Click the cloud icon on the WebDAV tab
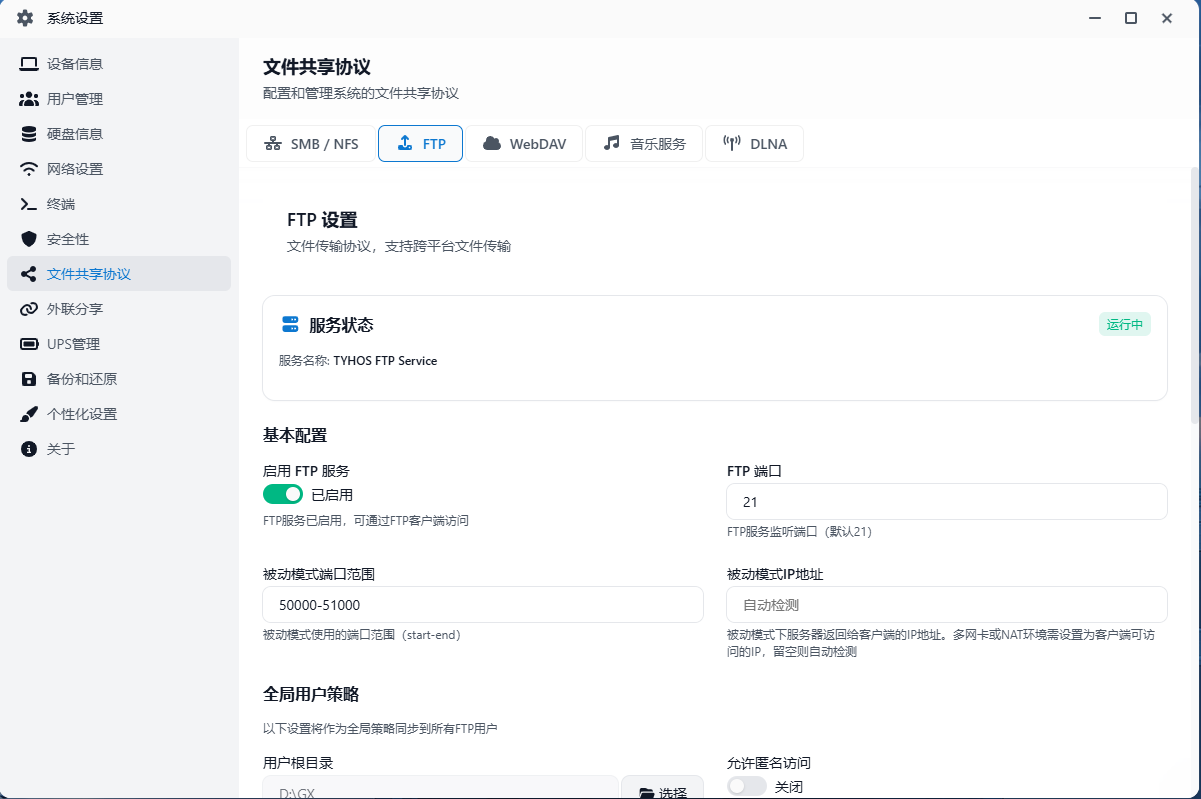Viewport: 1201px width, 799px height. click(492, 144)
